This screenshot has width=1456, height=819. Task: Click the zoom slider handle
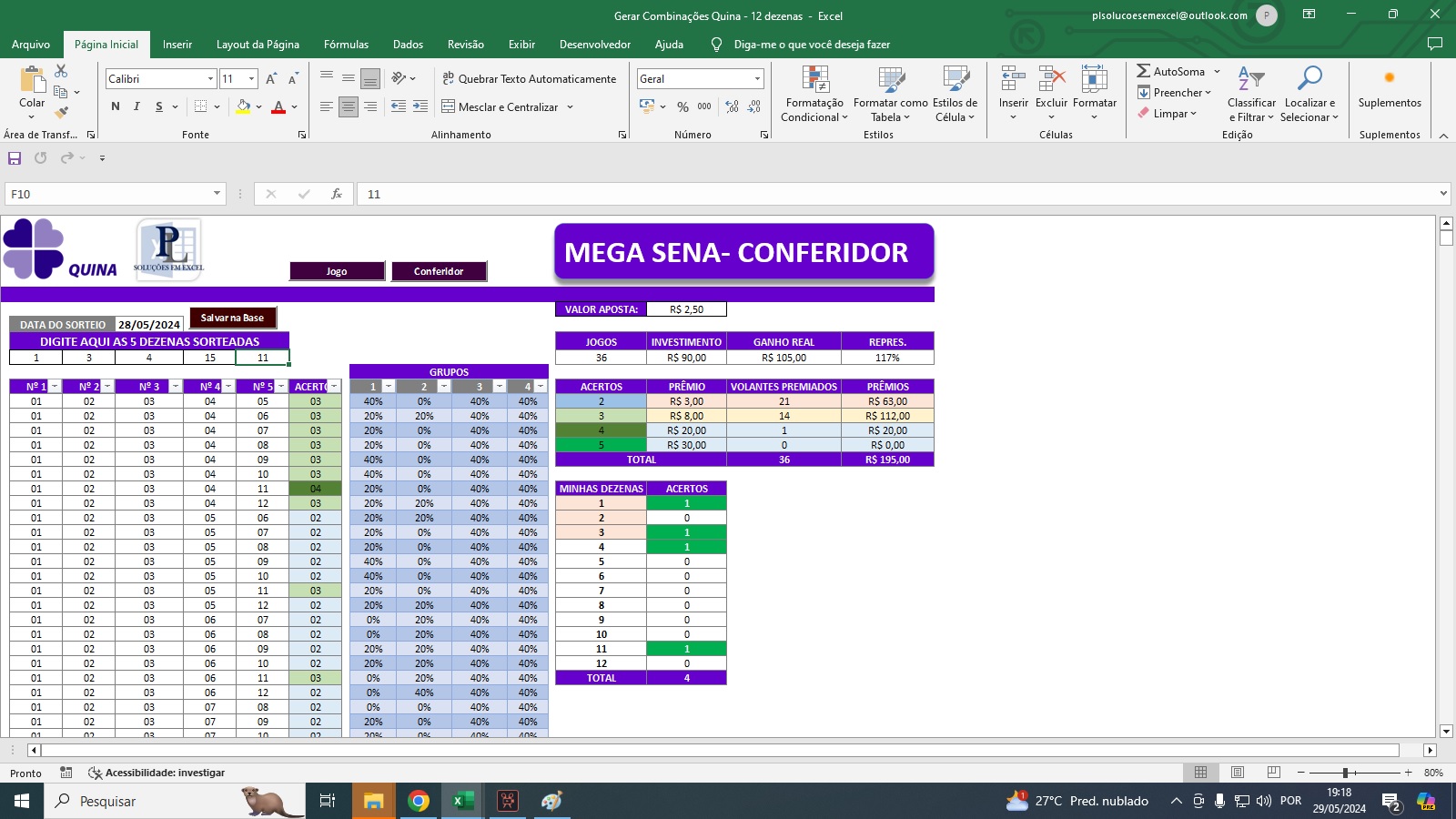point(1345,773)
